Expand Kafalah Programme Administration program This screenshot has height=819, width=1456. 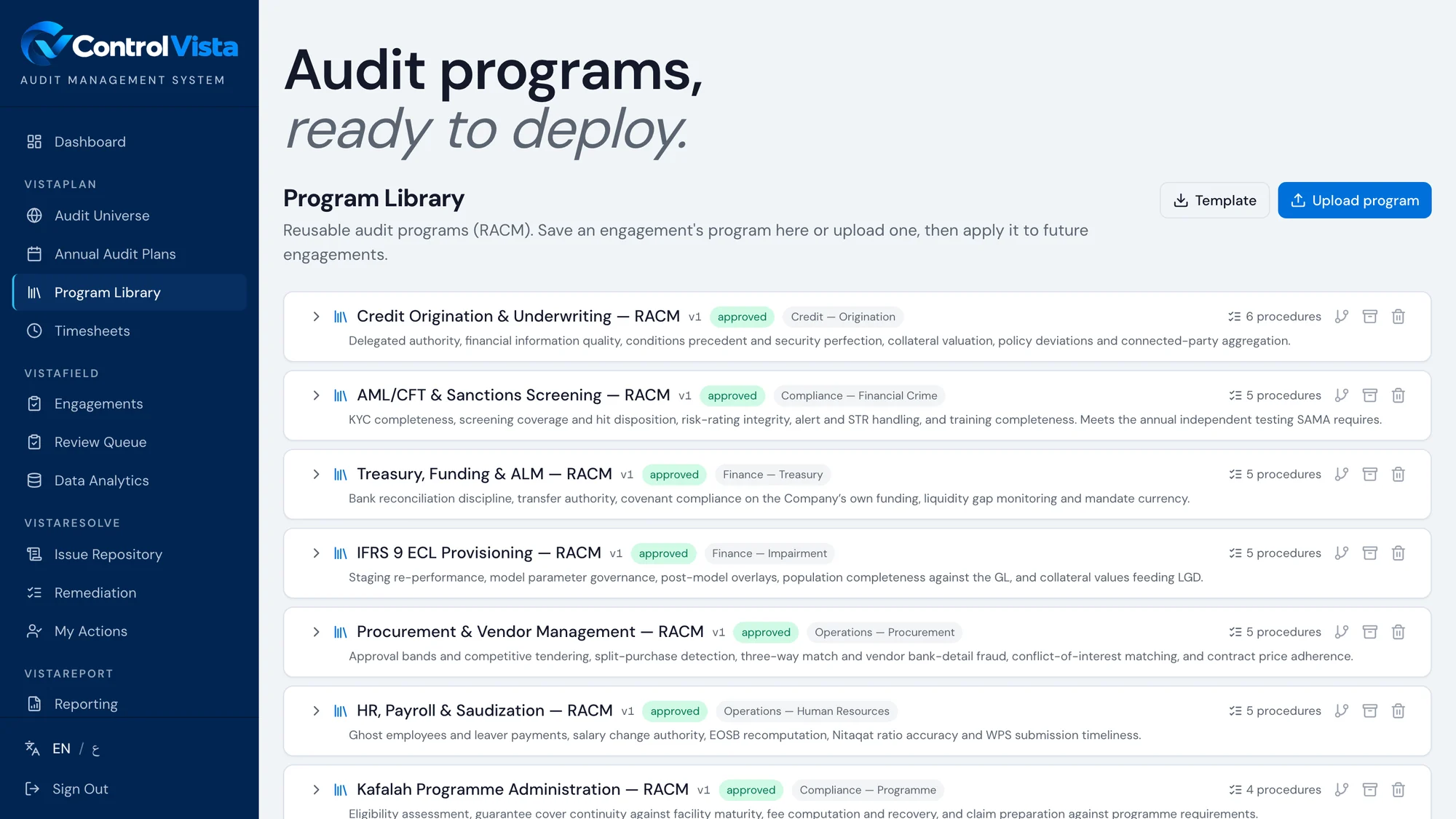click(x=316, y=790)
